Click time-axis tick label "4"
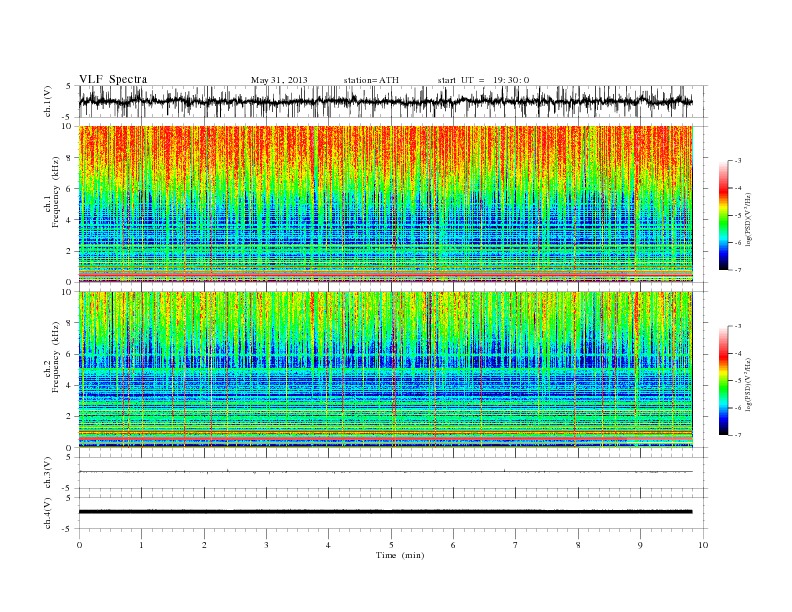This screenshot has width=792, height=612. (328, 545)
